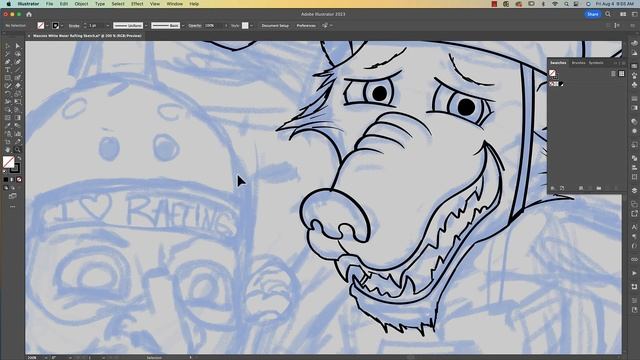Click Swap Fill and Stroke arrow
Image resolution: width=640 pixels, height=360 pixels.
[x=19, y=158]
